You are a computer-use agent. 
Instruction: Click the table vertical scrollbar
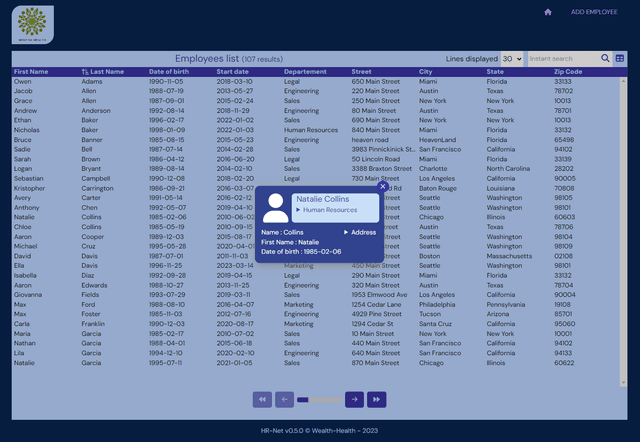point(623,232)
